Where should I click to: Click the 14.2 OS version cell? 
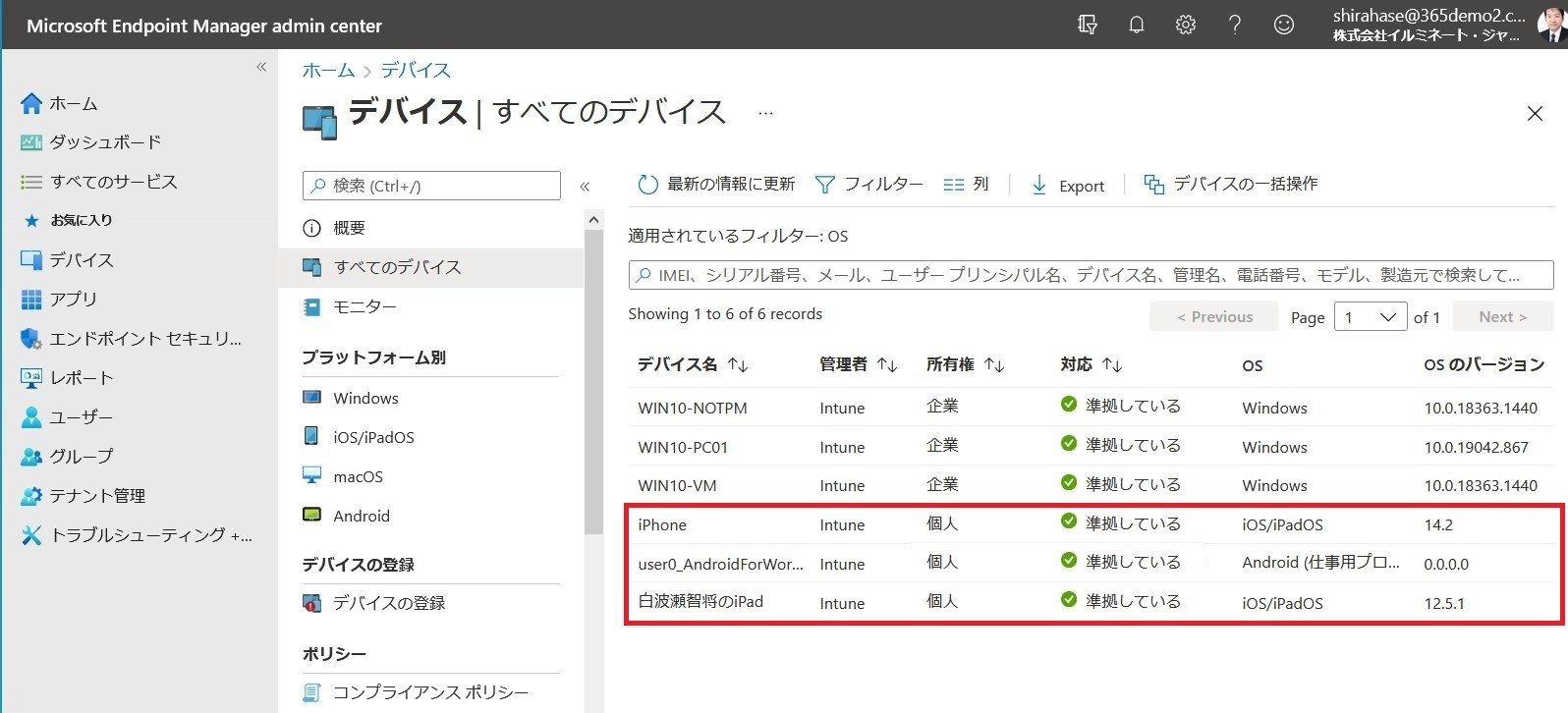tap(1438, 524)
